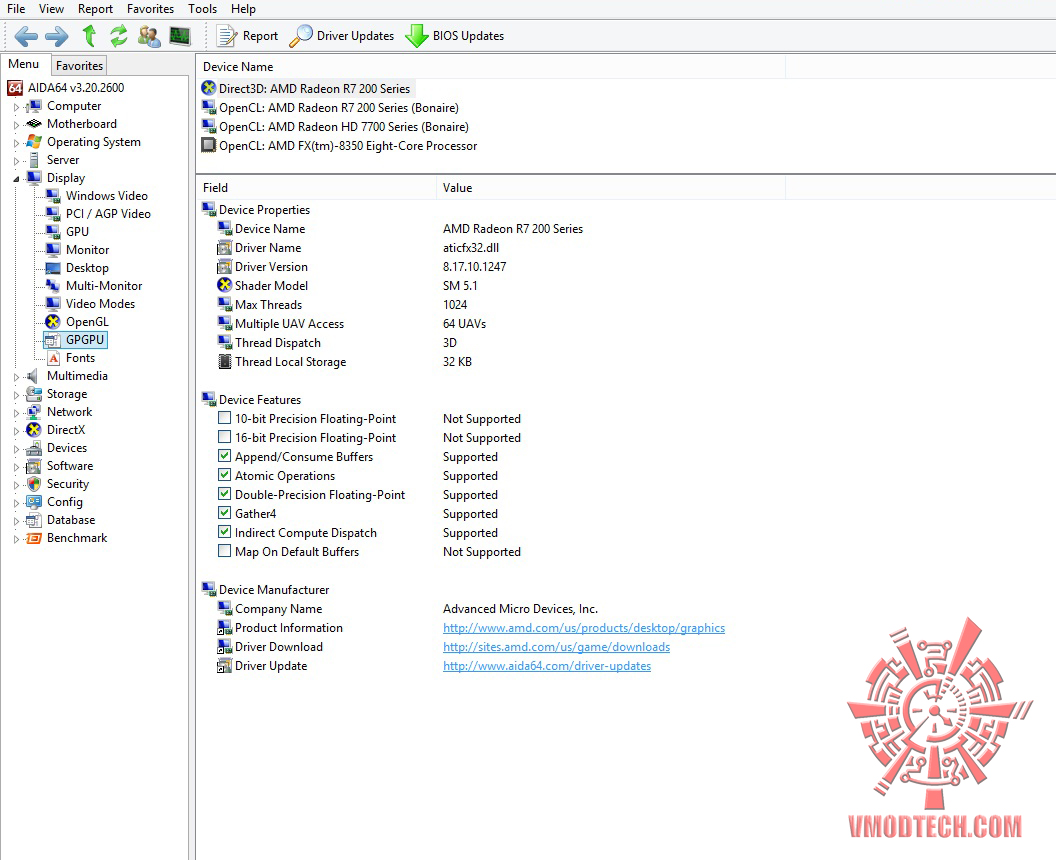The width and height of the screenshot is (1056, 860).
Task: Select the Security shield tree icon
Action: pos(34,484)
